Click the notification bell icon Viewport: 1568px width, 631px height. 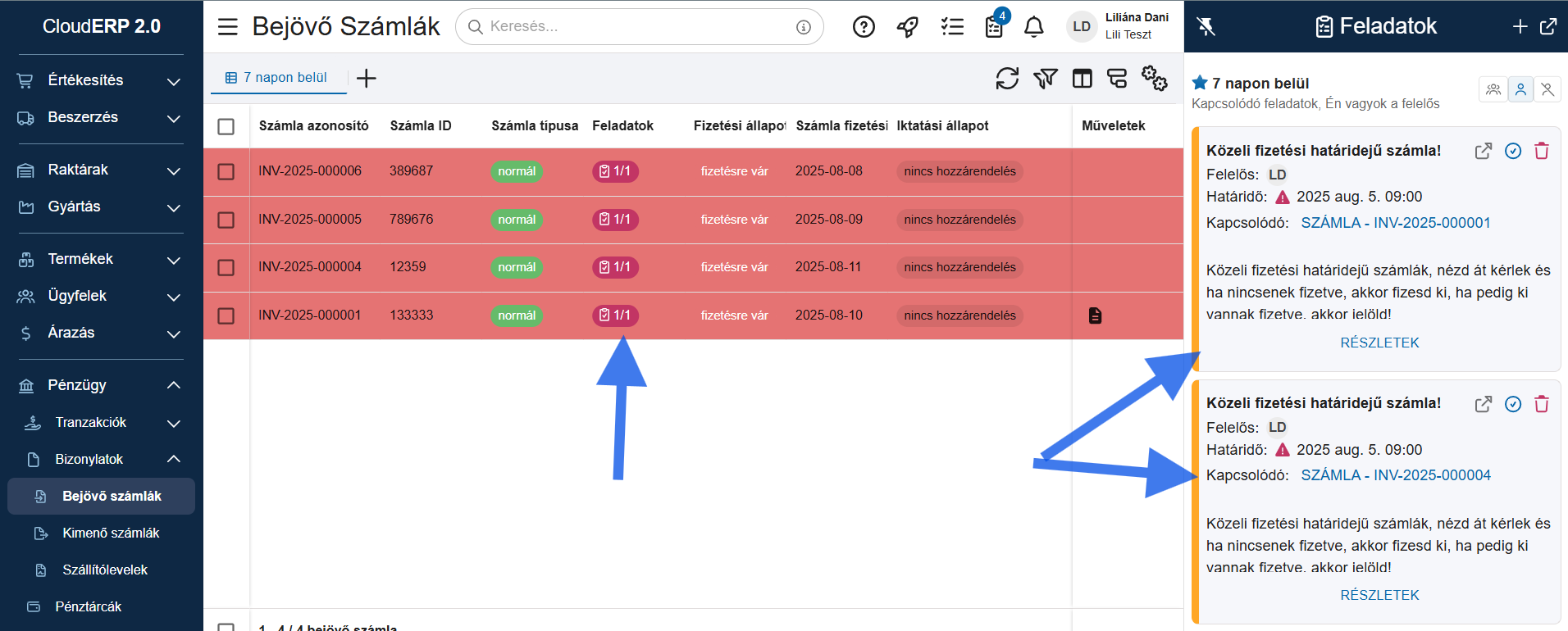[x=1034, y=27]
